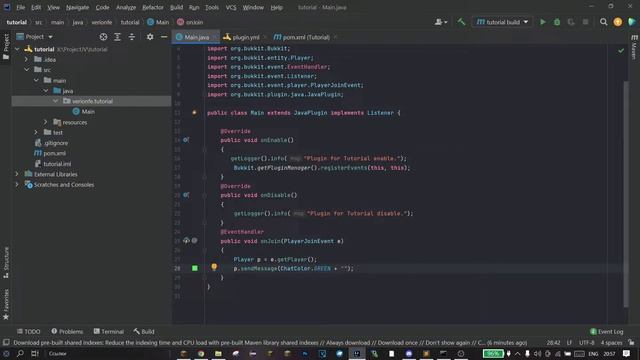
Task: Open the user profile dropdown in toolbar
Action: [441, 22]
